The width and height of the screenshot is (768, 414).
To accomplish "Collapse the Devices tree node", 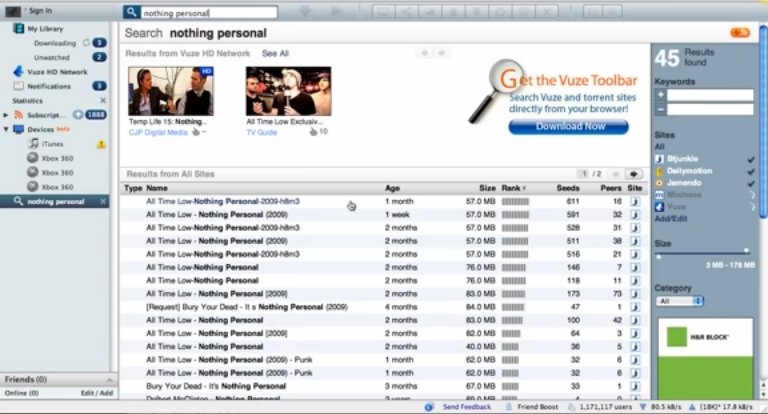I will click(x=6, y=129).
